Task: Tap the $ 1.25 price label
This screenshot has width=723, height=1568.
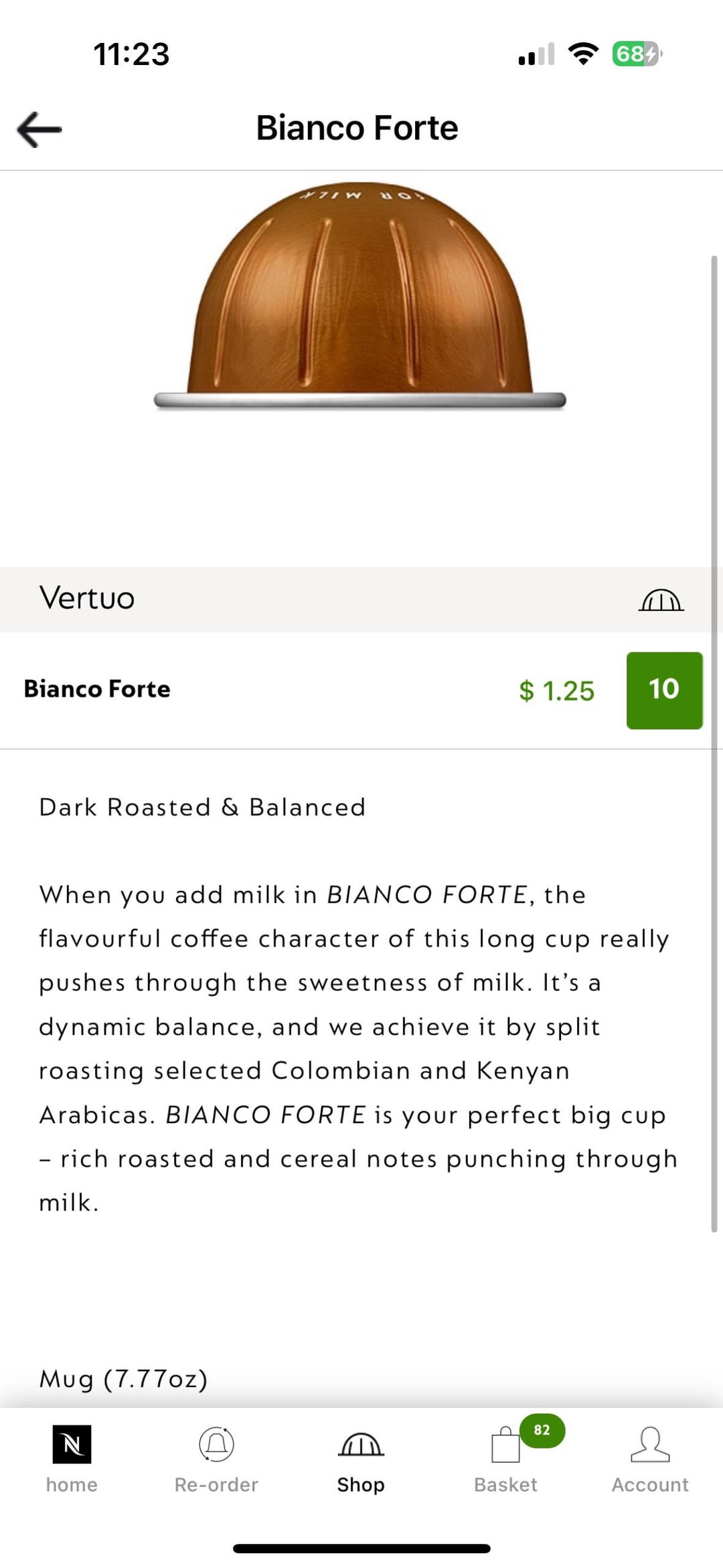Action: 556,691
